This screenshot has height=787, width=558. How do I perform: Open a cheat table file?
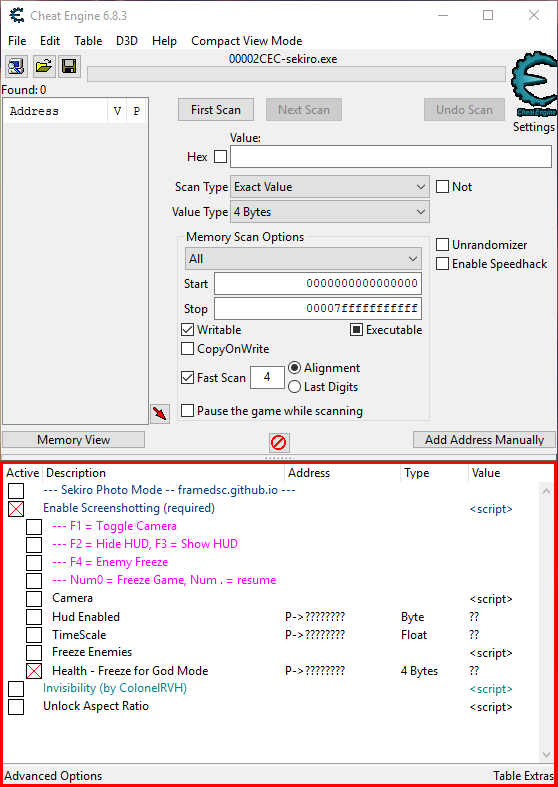point(44,66)
